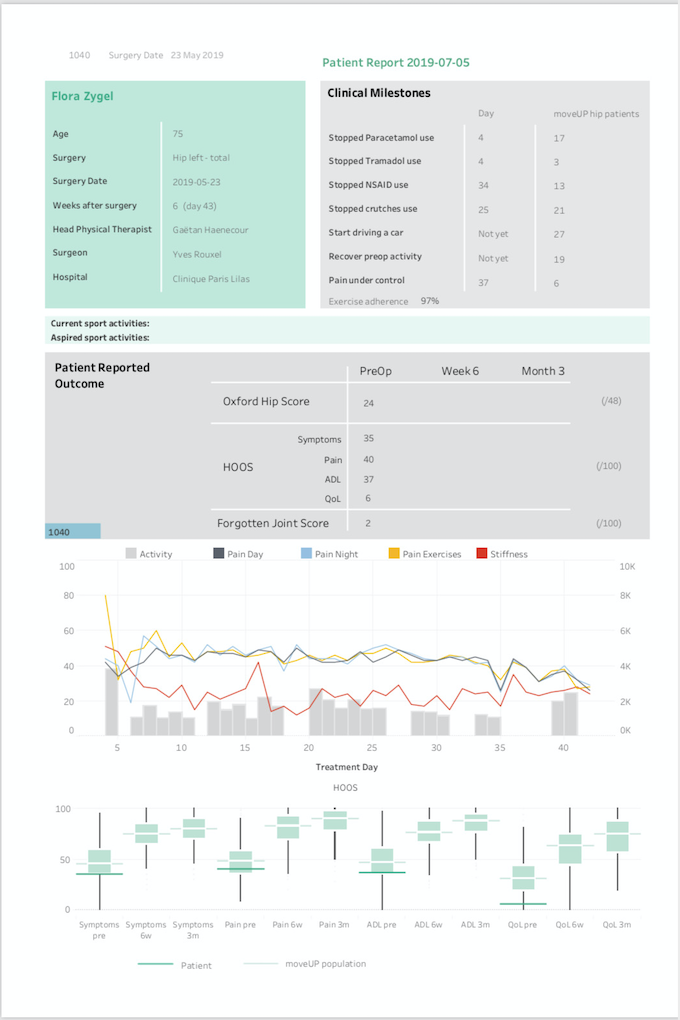
Task: Click Not yet in the Start driving a car row
Action: tap(493, 234)
